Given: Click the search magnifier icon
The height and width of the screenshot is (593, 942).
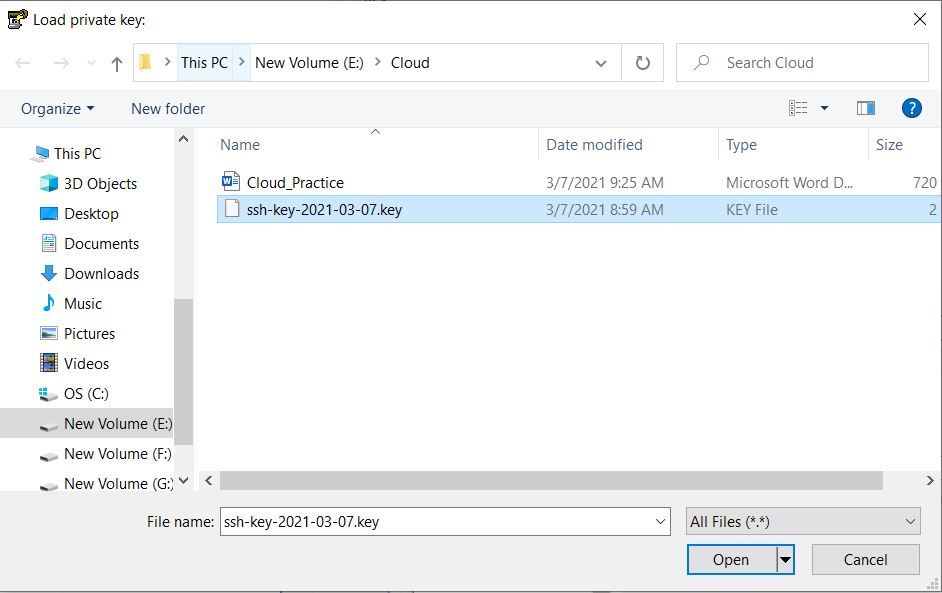Looking at the screenshot, I should (x=701, y=62).
